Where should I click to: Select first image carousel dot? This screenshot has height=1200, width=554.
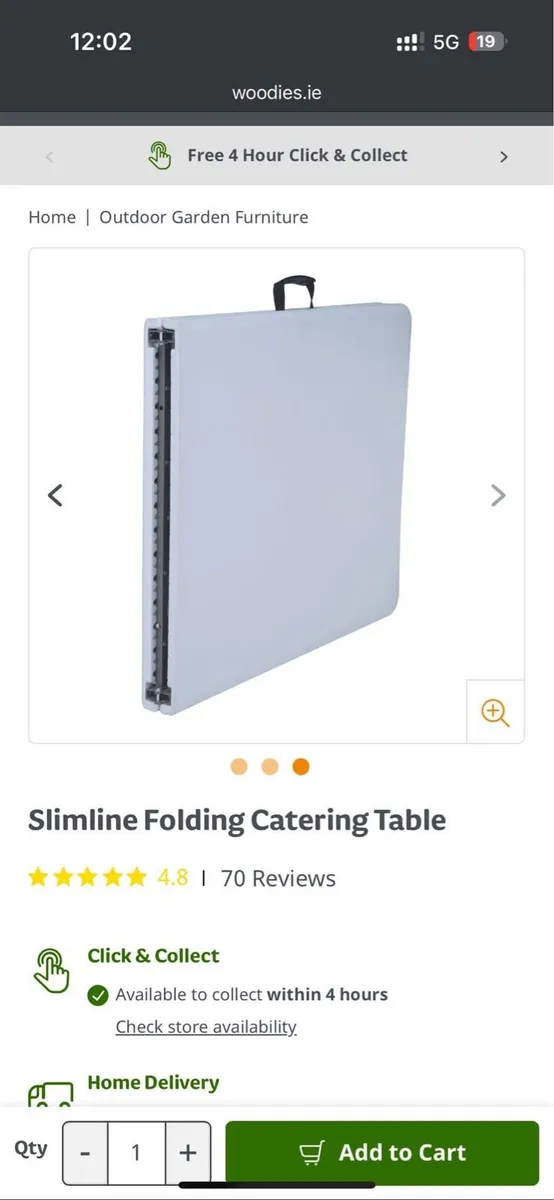point(239,767)
